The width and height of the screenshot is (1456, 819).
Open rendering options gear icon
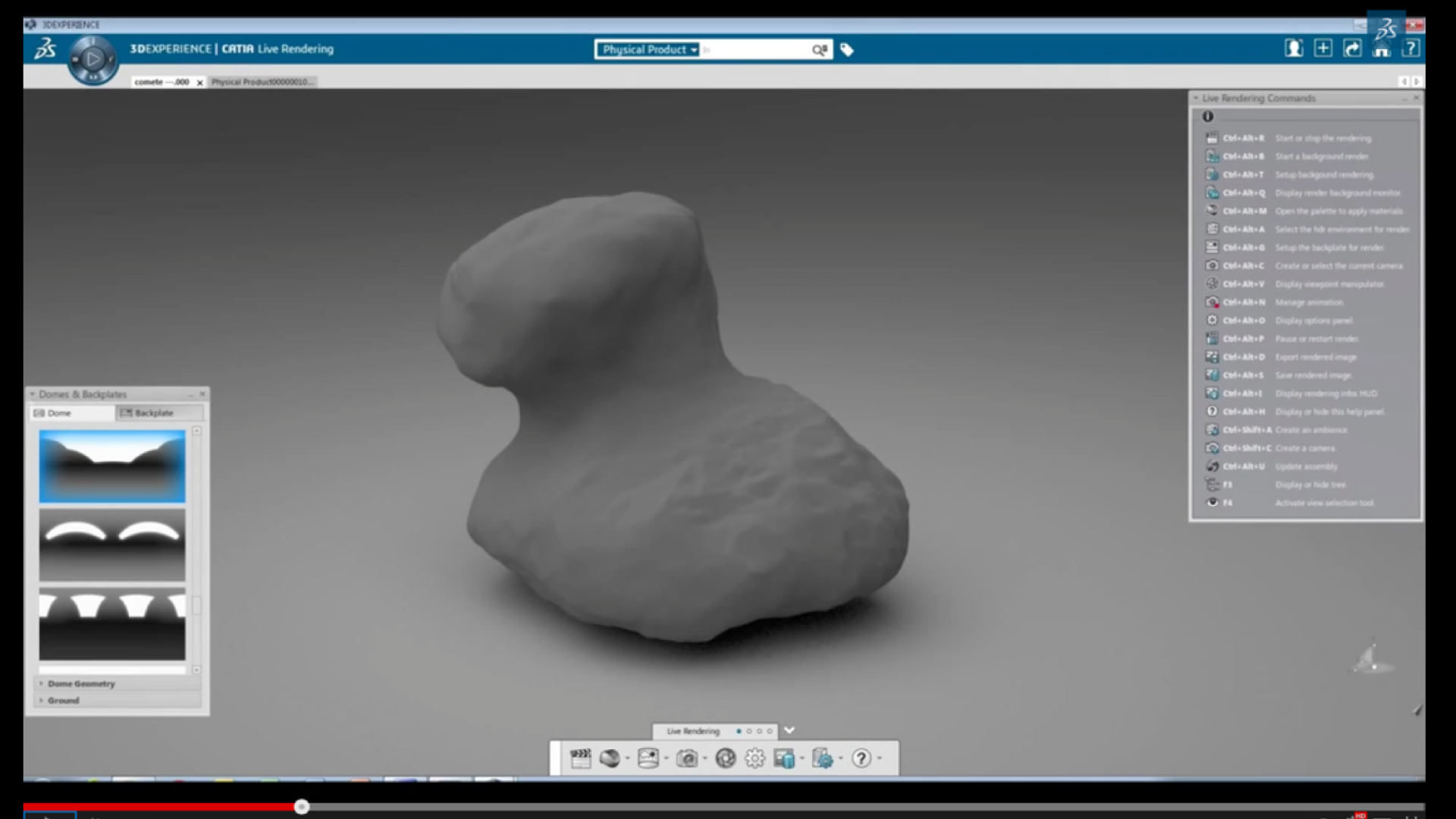[755, 758]
